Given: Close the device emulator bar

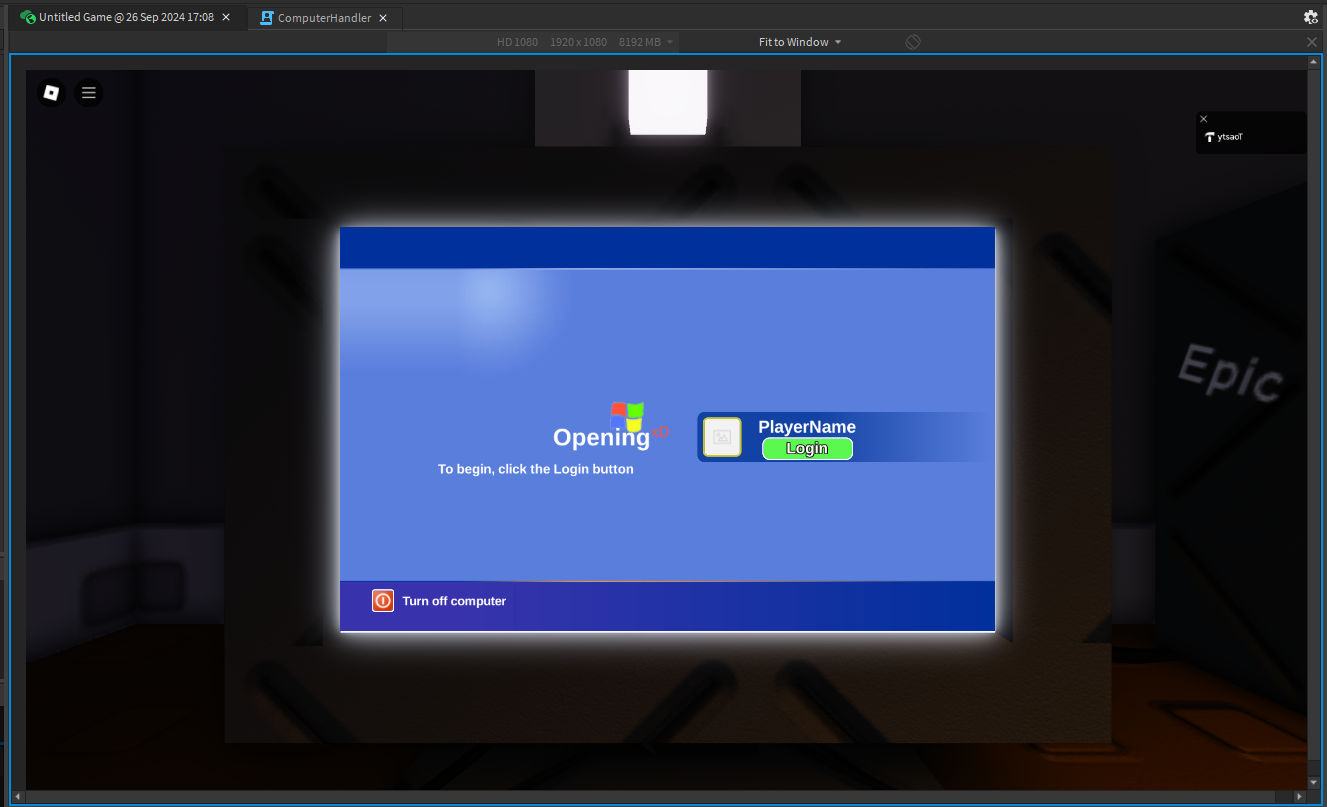Looking at the screenshot, I should click(x=1312, y=42).
